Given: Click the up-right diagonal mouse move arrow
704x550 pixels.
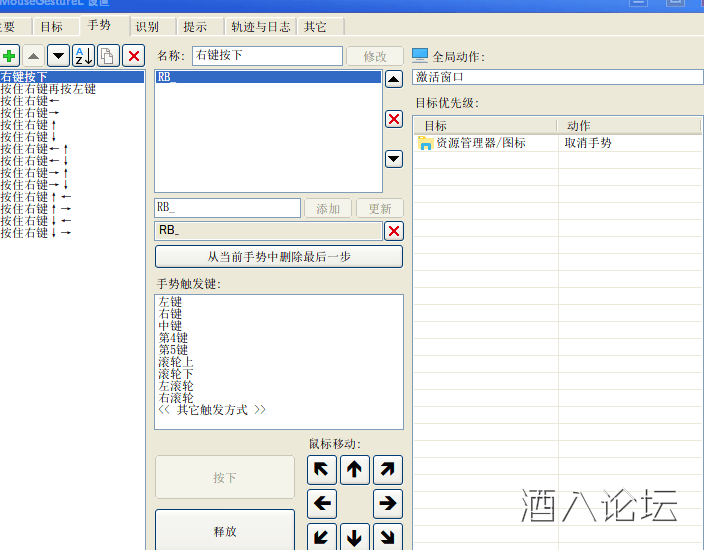Looking at the screenshot, I should point(388,469).
